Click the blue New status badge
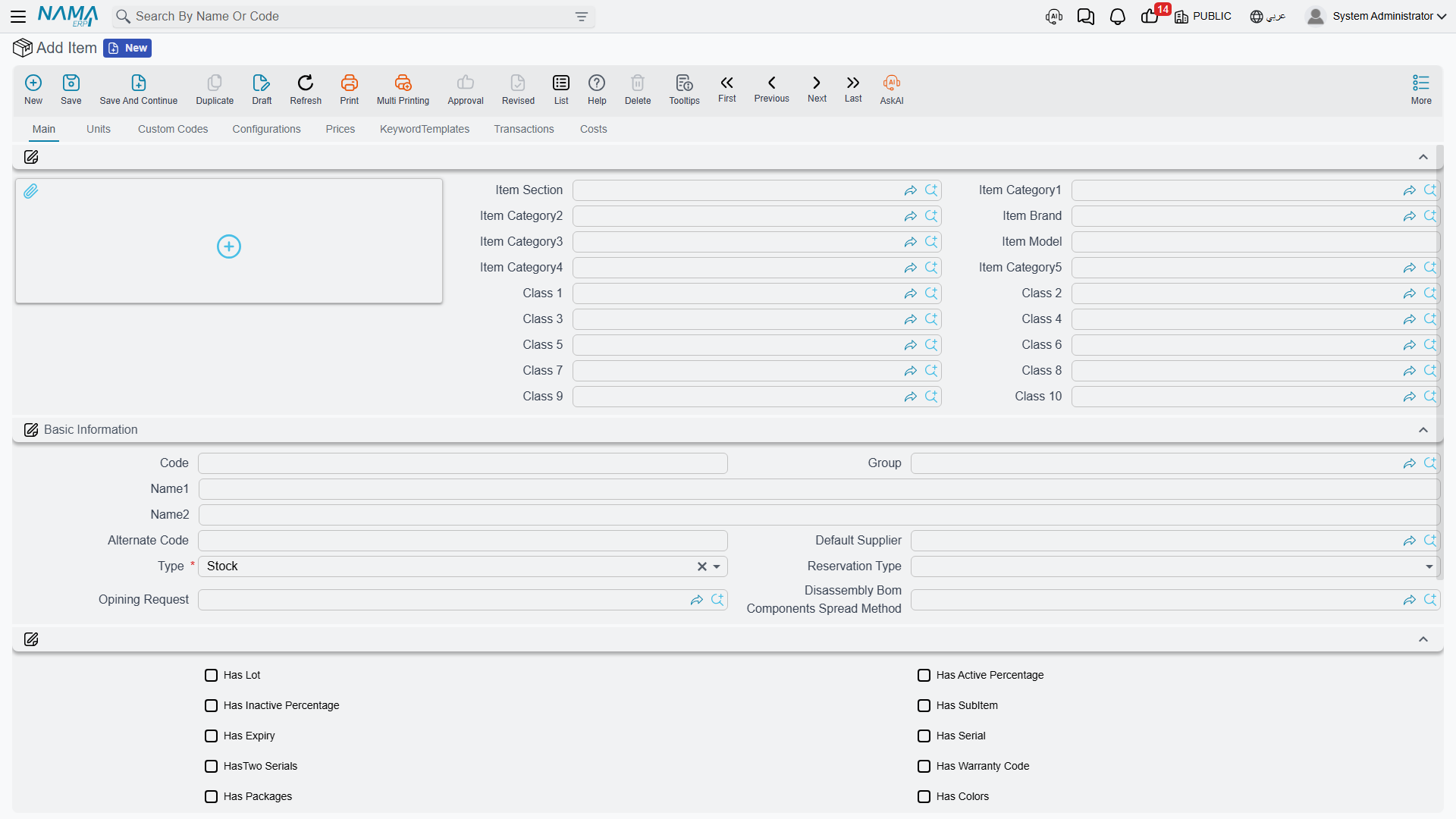 127,48
